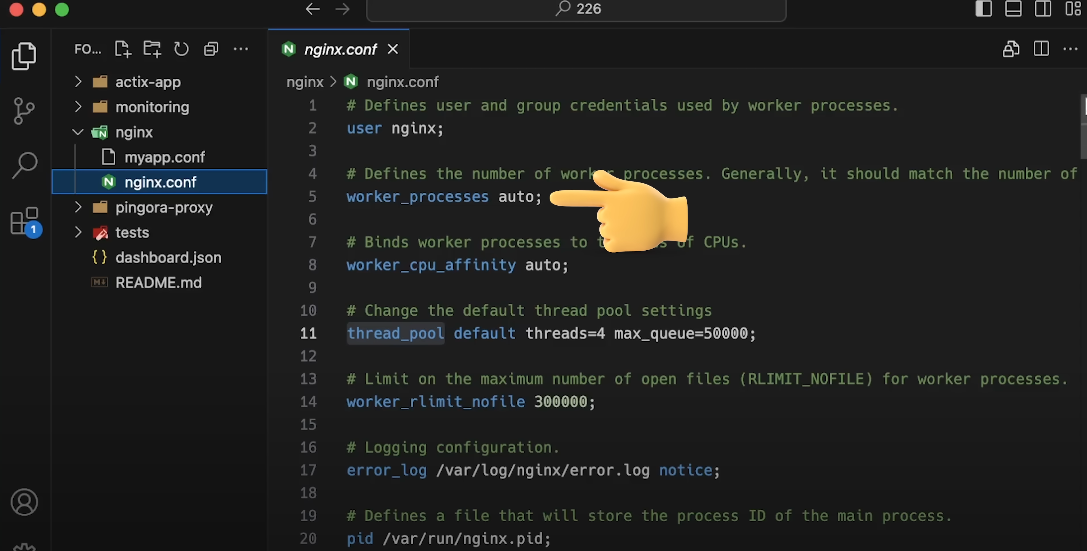Screen dimensions: 1087x551
Task: Open the customize layout control
Action: pyautogui.click(x=1072, y=9)
